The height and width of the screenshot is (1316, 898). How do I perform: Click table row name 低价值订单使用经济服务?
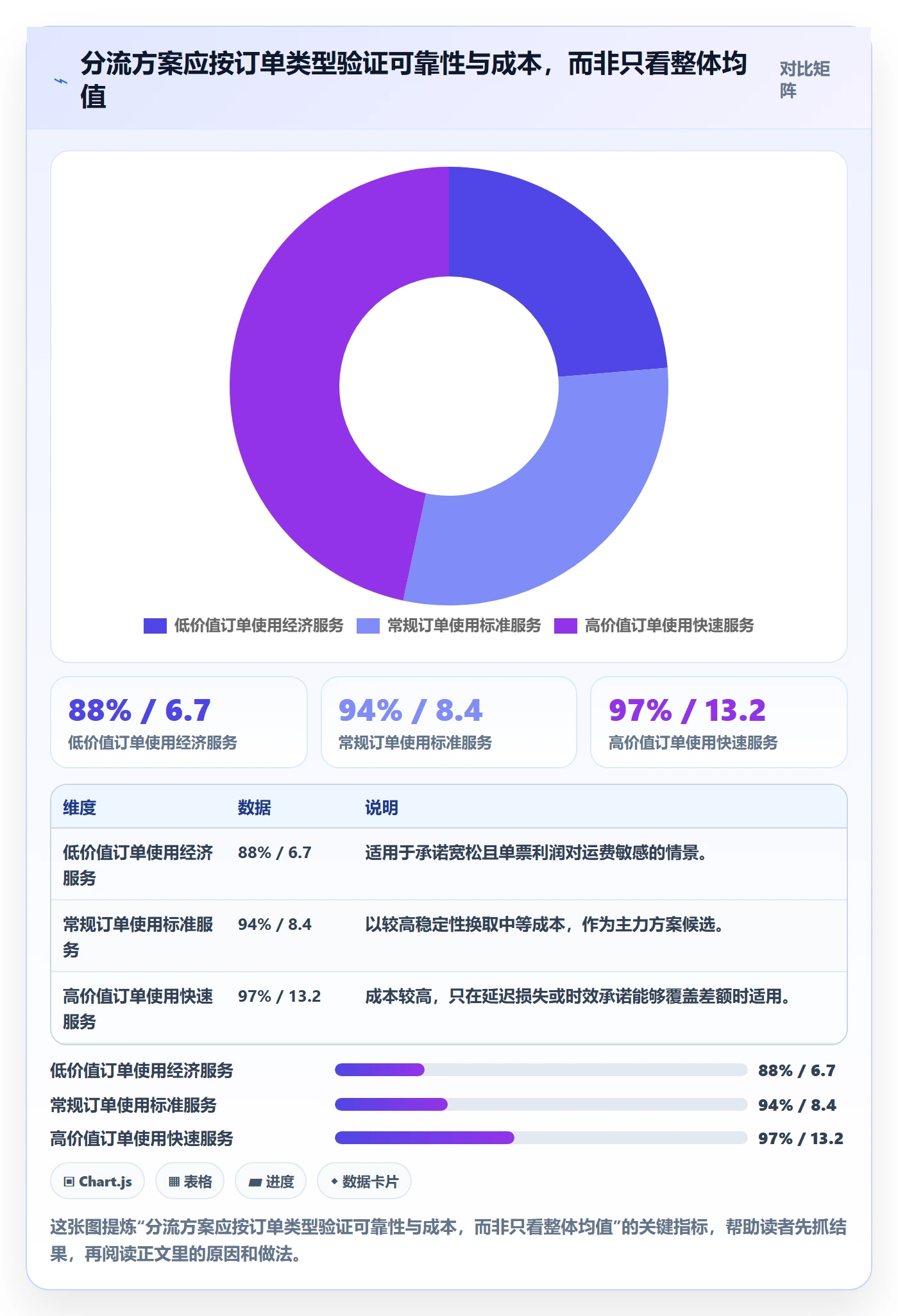[138, 865]
